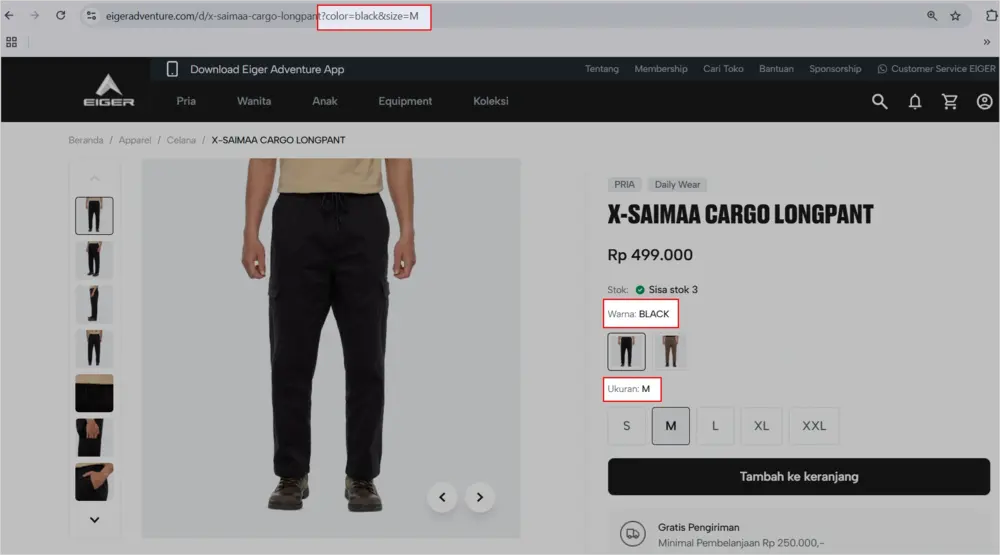This screenshot has width=1000, height=555.
Task: Select the fourth pants thumbnail
Action: point(94,348)
